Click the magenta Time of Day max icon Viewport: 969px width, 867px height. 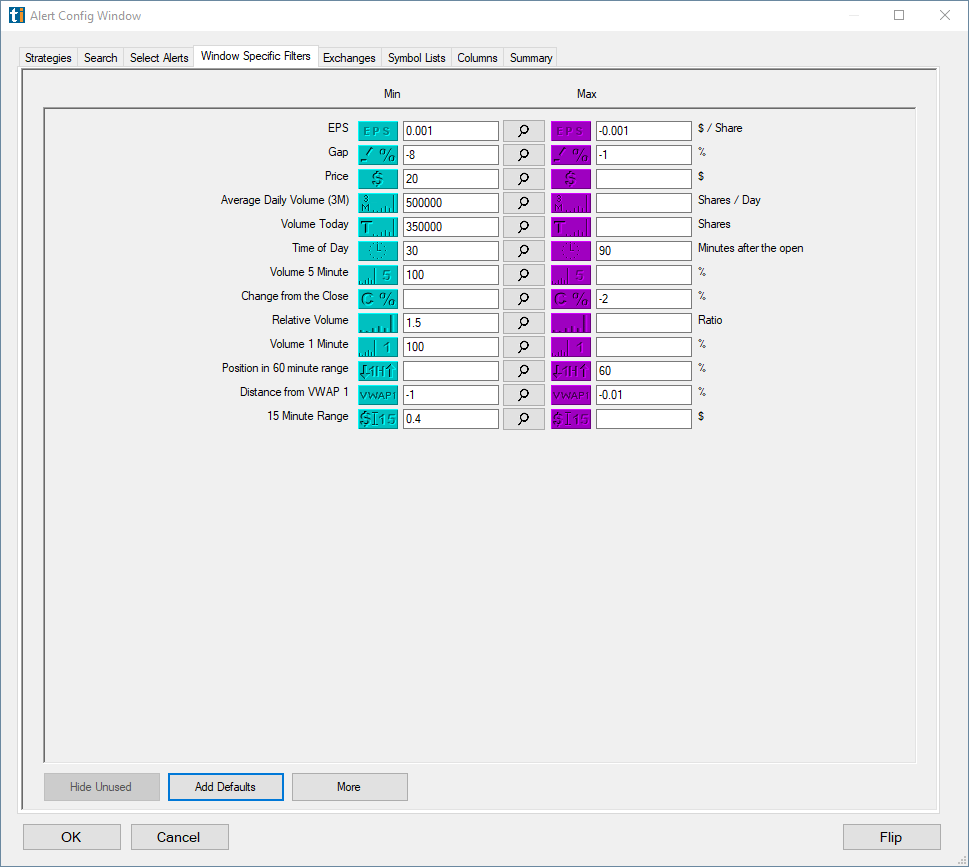coord(570,250)
